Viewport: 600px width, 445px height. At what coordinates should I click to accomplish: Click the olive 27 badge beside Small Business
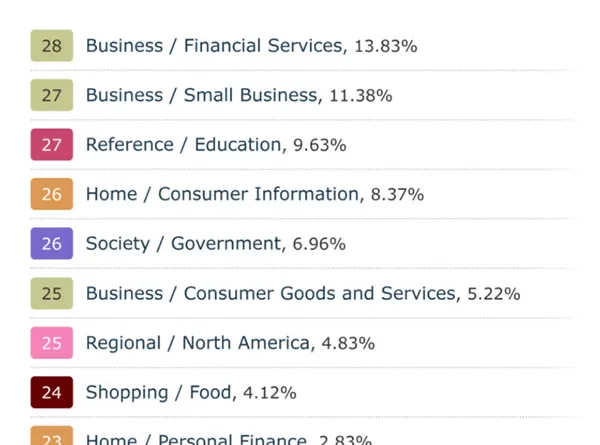[52, 95]
